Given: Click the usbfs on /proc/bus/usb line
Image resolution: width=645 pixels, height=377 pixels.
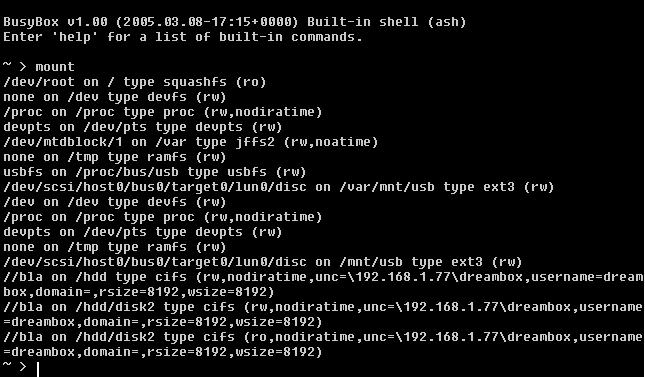Looking at the screenshot, I should (155, 172).
